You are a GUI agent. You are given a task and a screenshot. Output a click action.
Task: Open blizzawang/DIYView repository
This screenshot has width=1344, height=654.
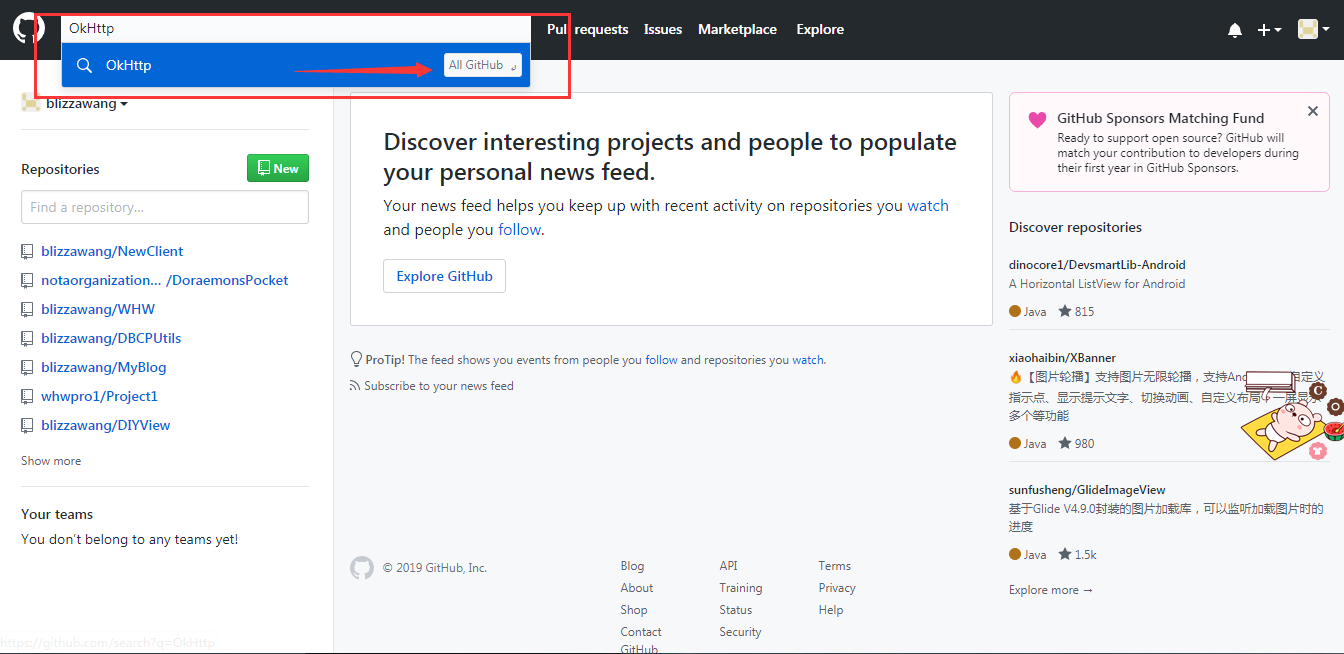(106, 425)
